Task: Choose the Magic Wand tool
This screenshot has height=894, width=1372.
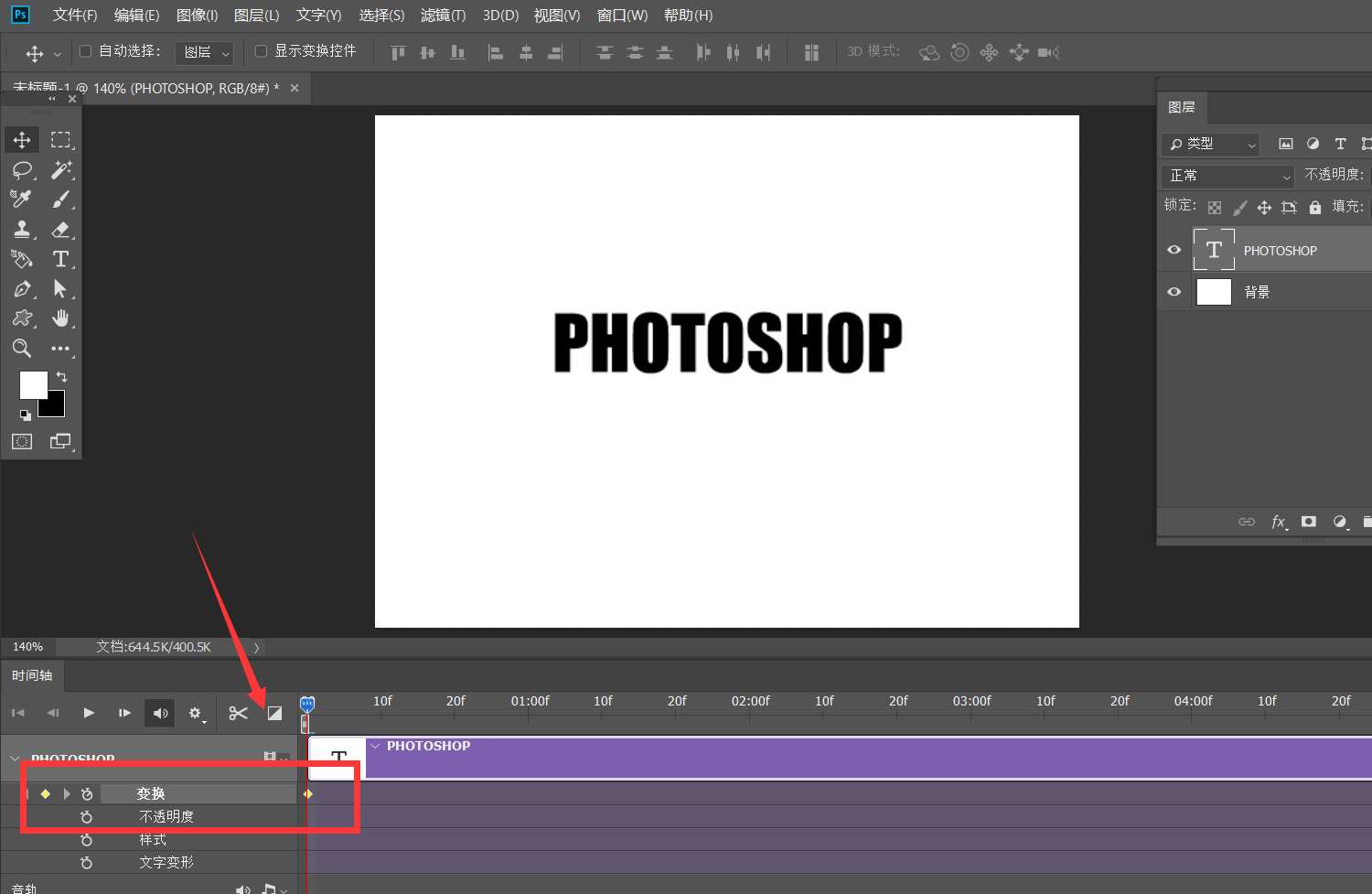Action: coord(61,170)
